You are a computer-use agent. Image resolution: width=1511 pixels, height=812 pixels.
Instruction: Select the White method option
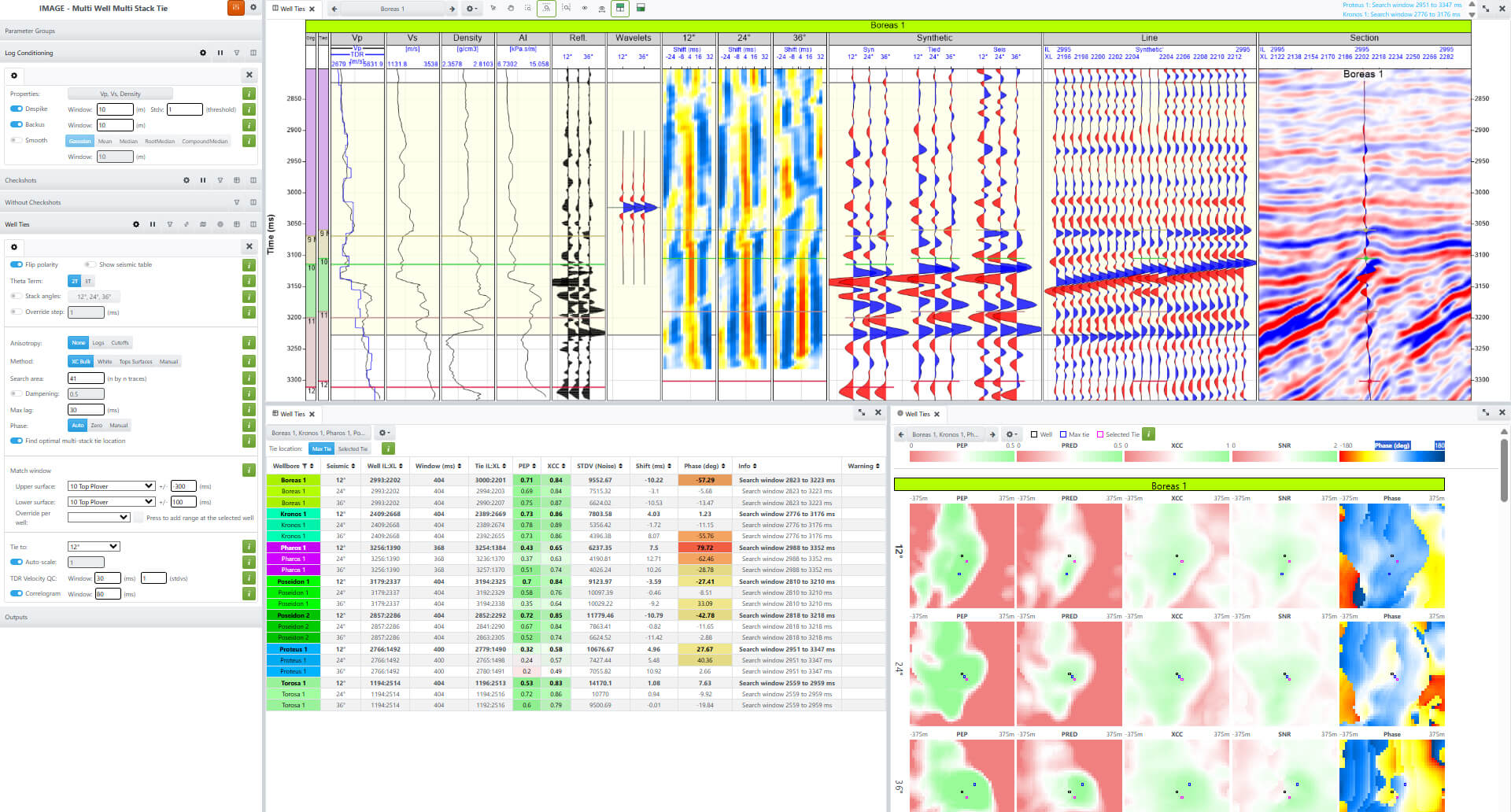(105, 362)
